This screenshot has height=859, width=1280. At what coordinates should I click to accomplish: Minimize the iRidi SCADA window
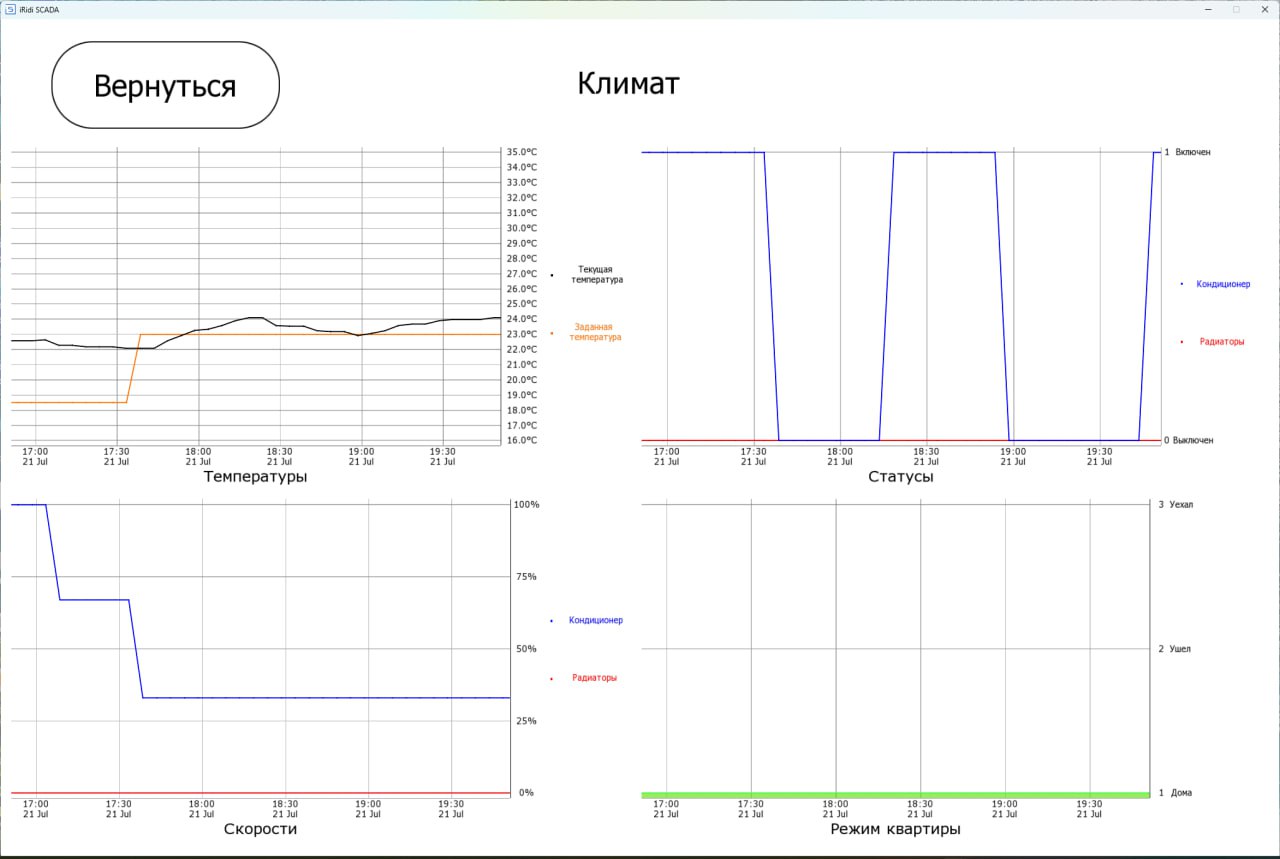(1209, 9)
